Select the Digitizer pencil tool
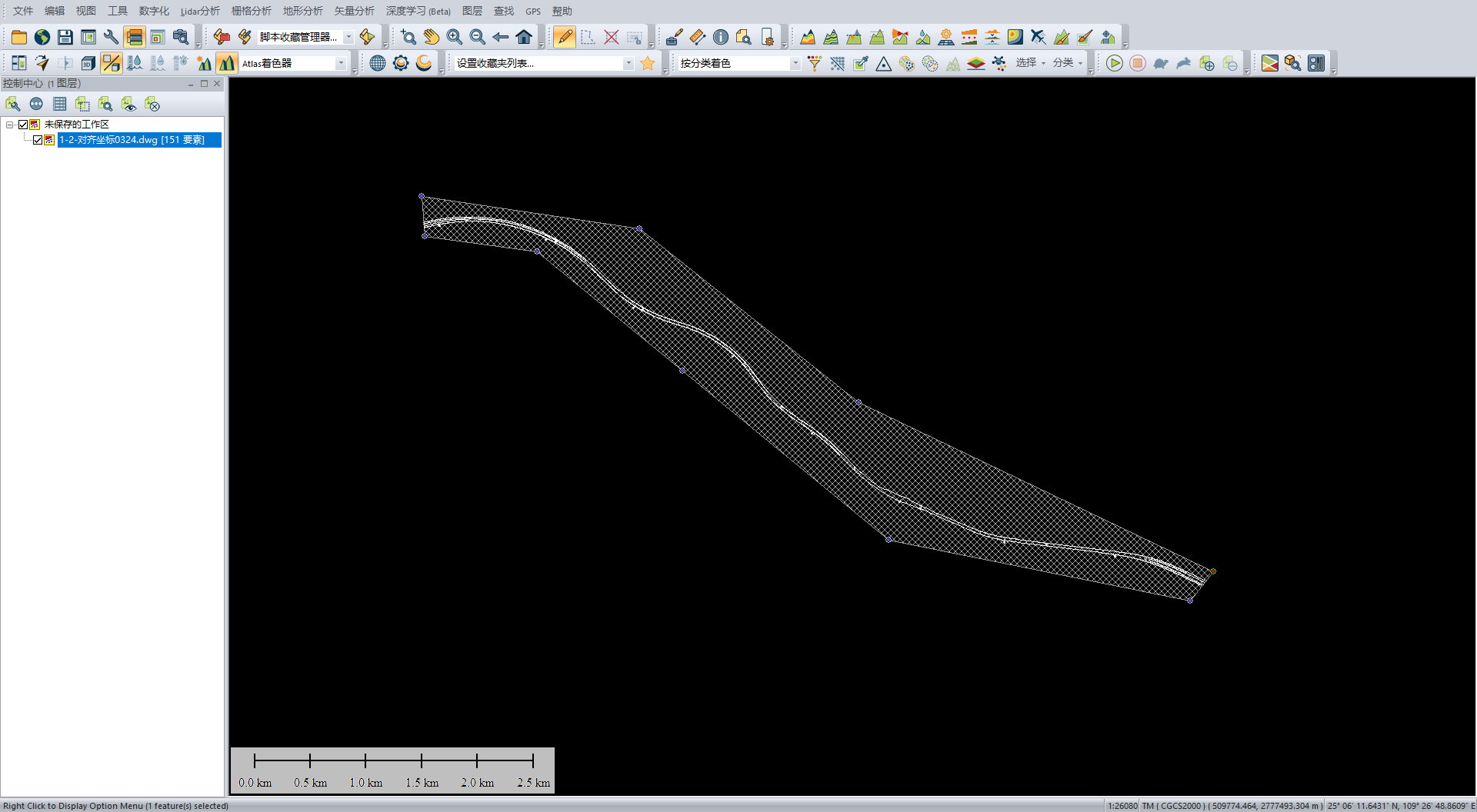This screenshot has width=1477, height=812. tap(564, 37)
